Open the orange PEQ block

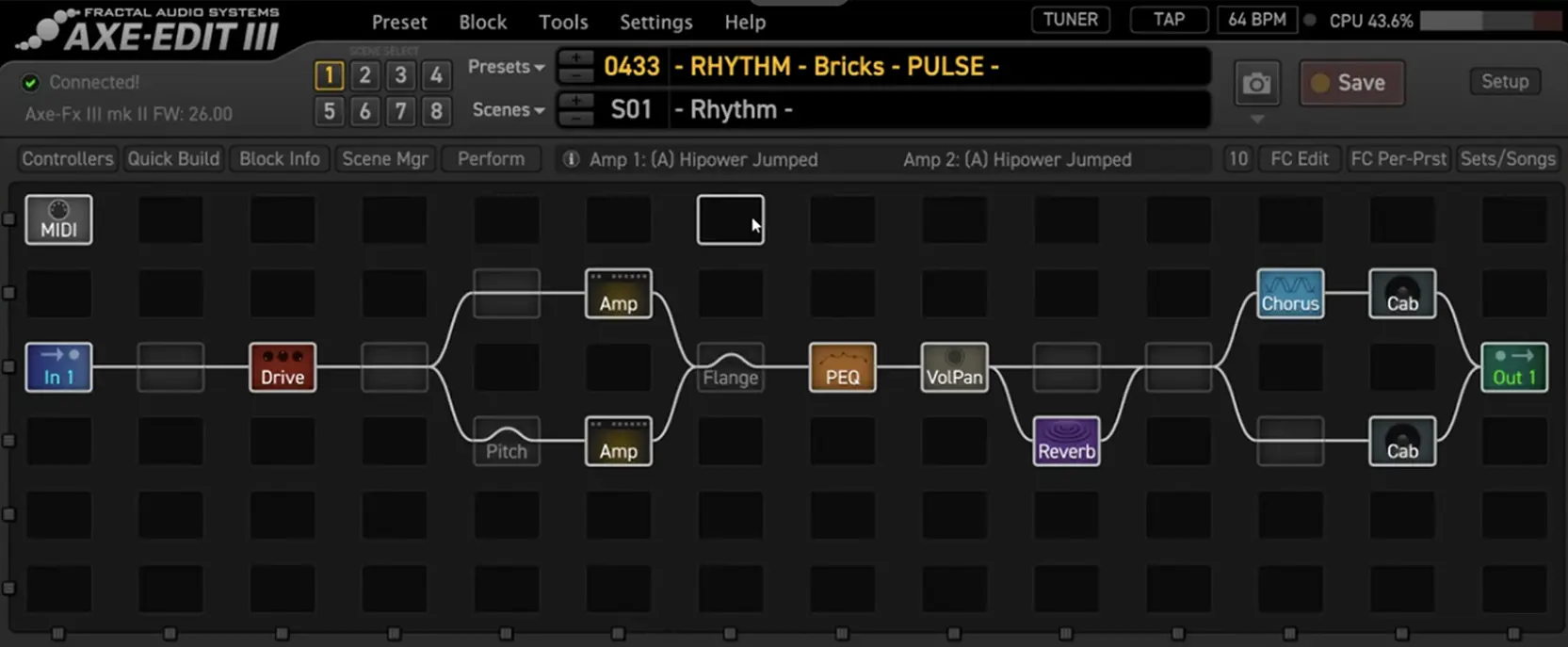(x=842, y=367)
